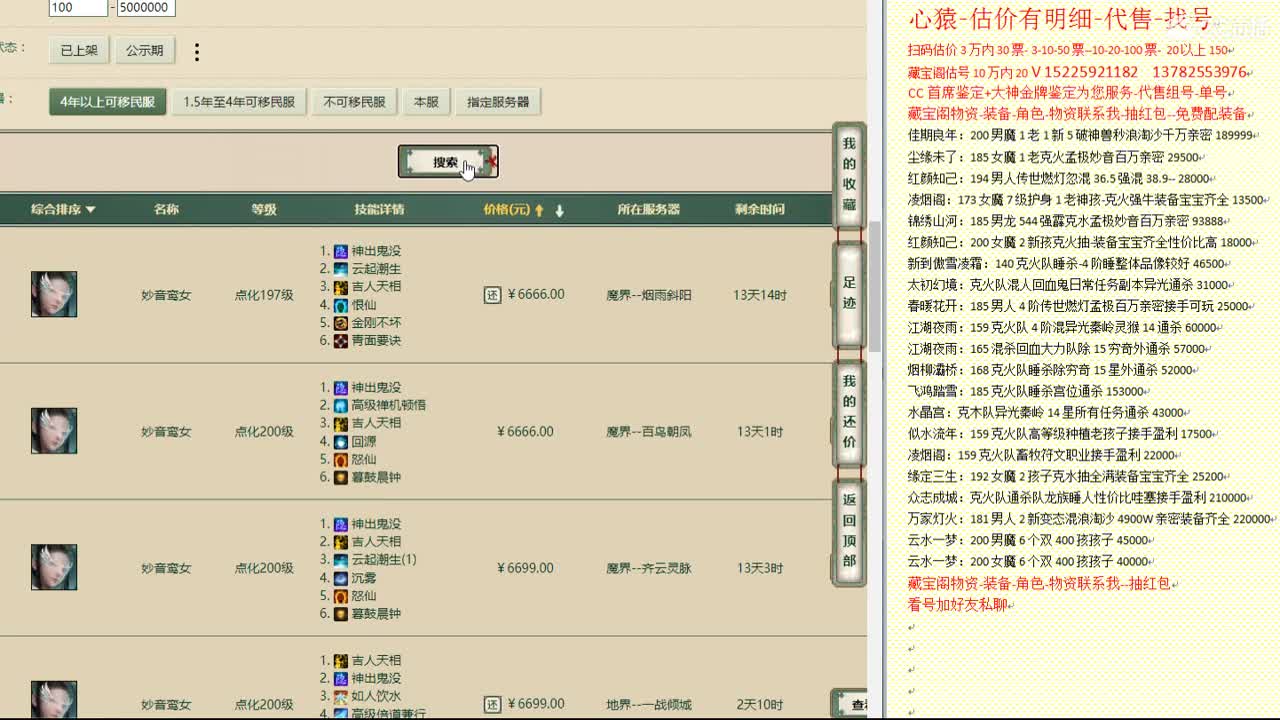1280x720 pixels.
Task: Toggle the 本服 server filter
Action: (426, 102)
